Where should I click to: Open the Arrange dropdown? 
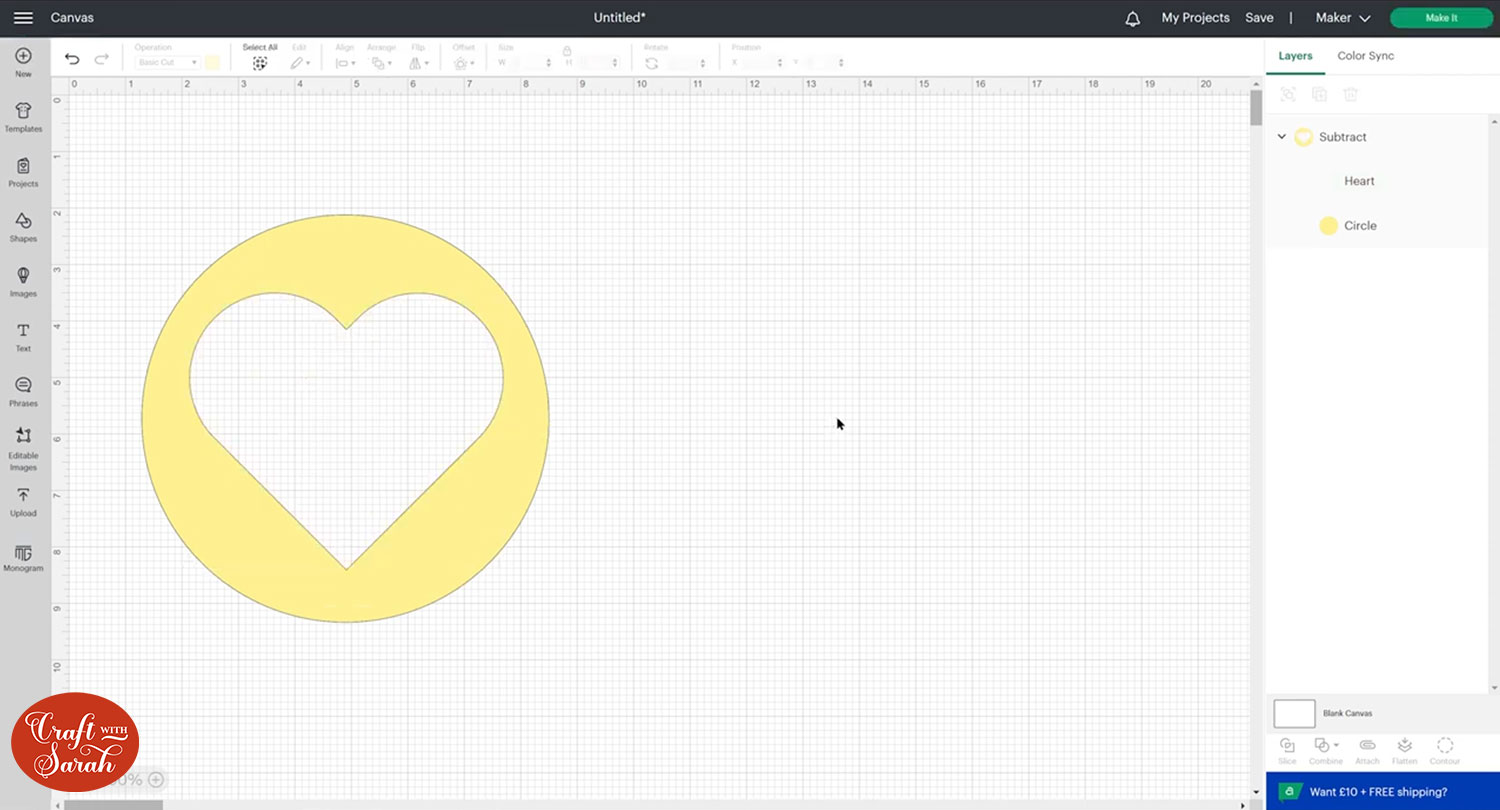tap(381, 63)
